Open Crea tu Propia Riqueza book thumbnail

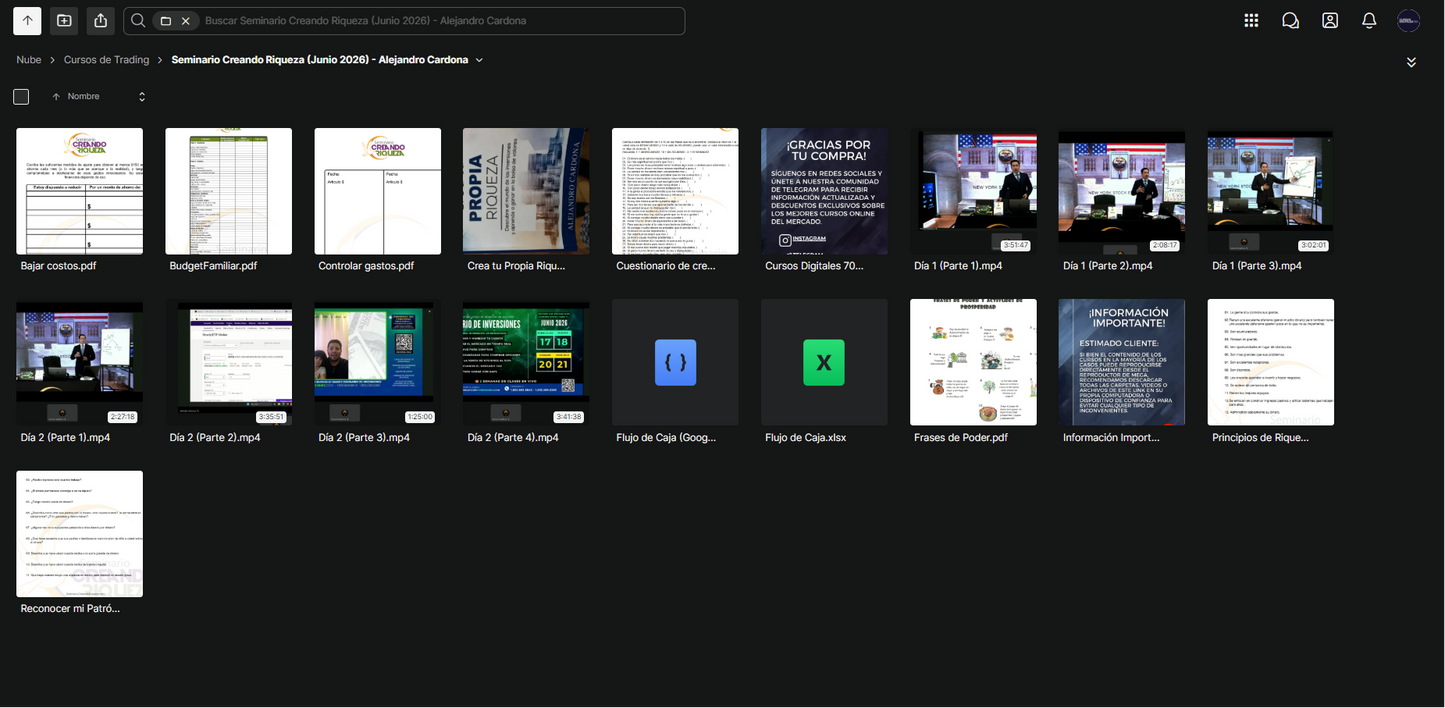tap(526, 191)
